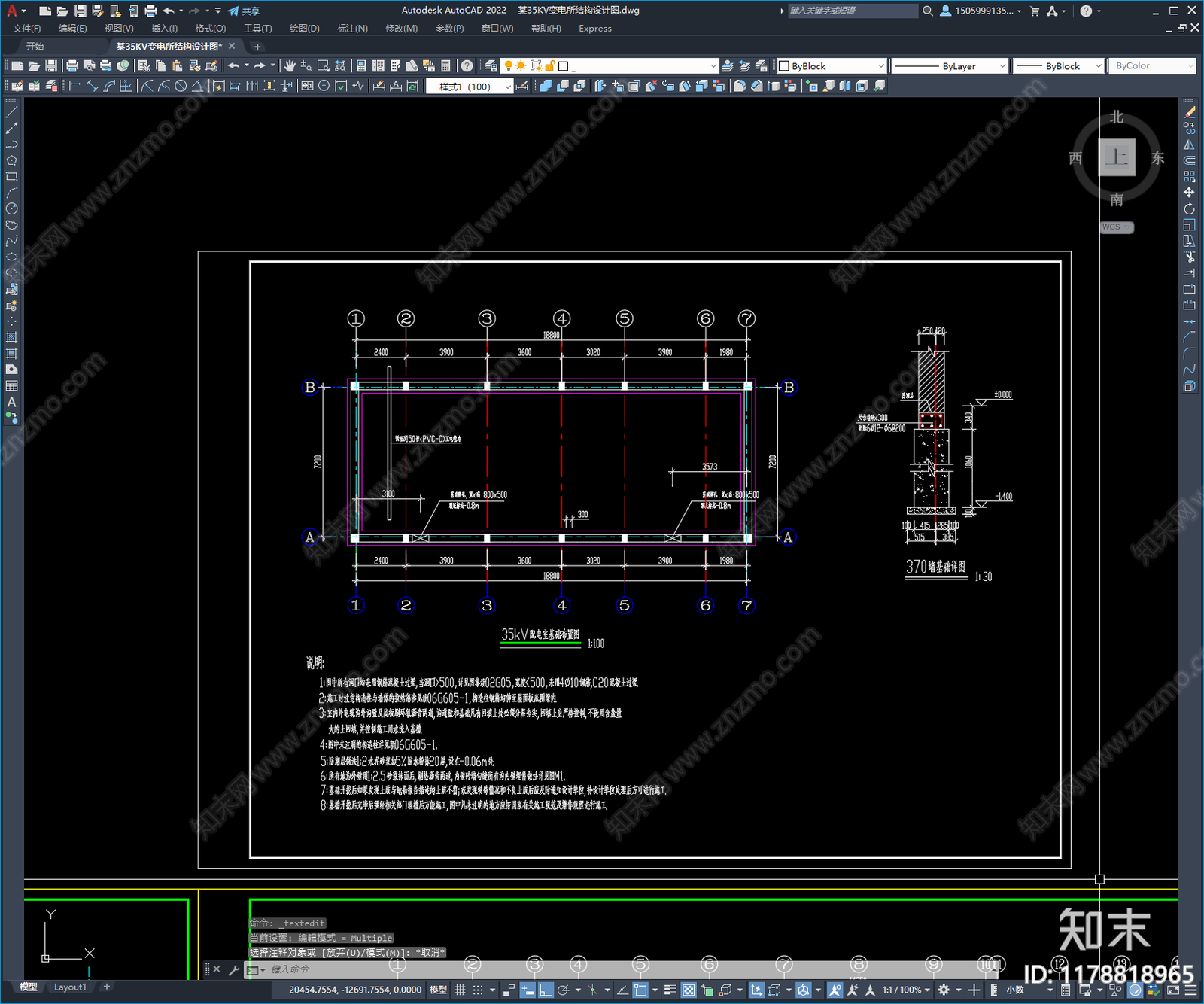Toggle transparency display in the status bar
The height and width of the screenshot is (1004, 1204).
(x=688, y=990)
